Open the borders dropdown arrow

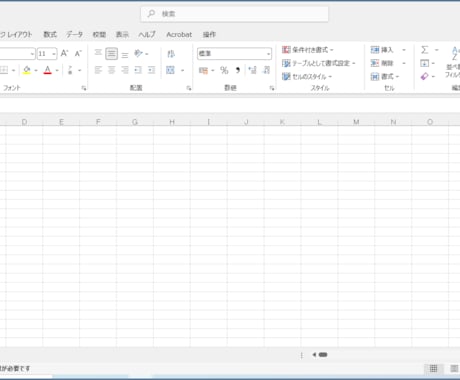pos(13,70)
